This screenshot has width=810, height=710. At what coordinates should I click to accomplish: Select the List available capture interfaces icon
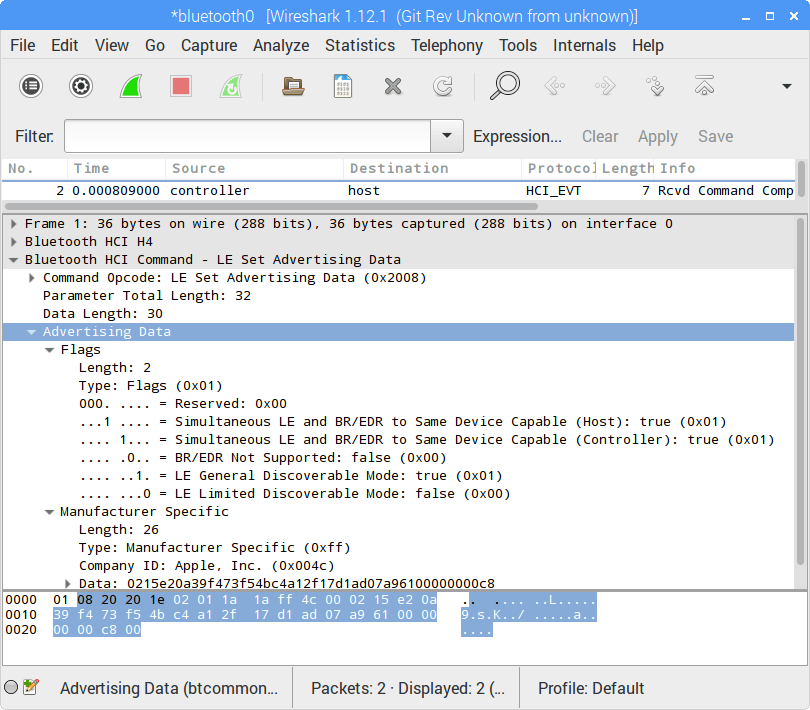31,86
